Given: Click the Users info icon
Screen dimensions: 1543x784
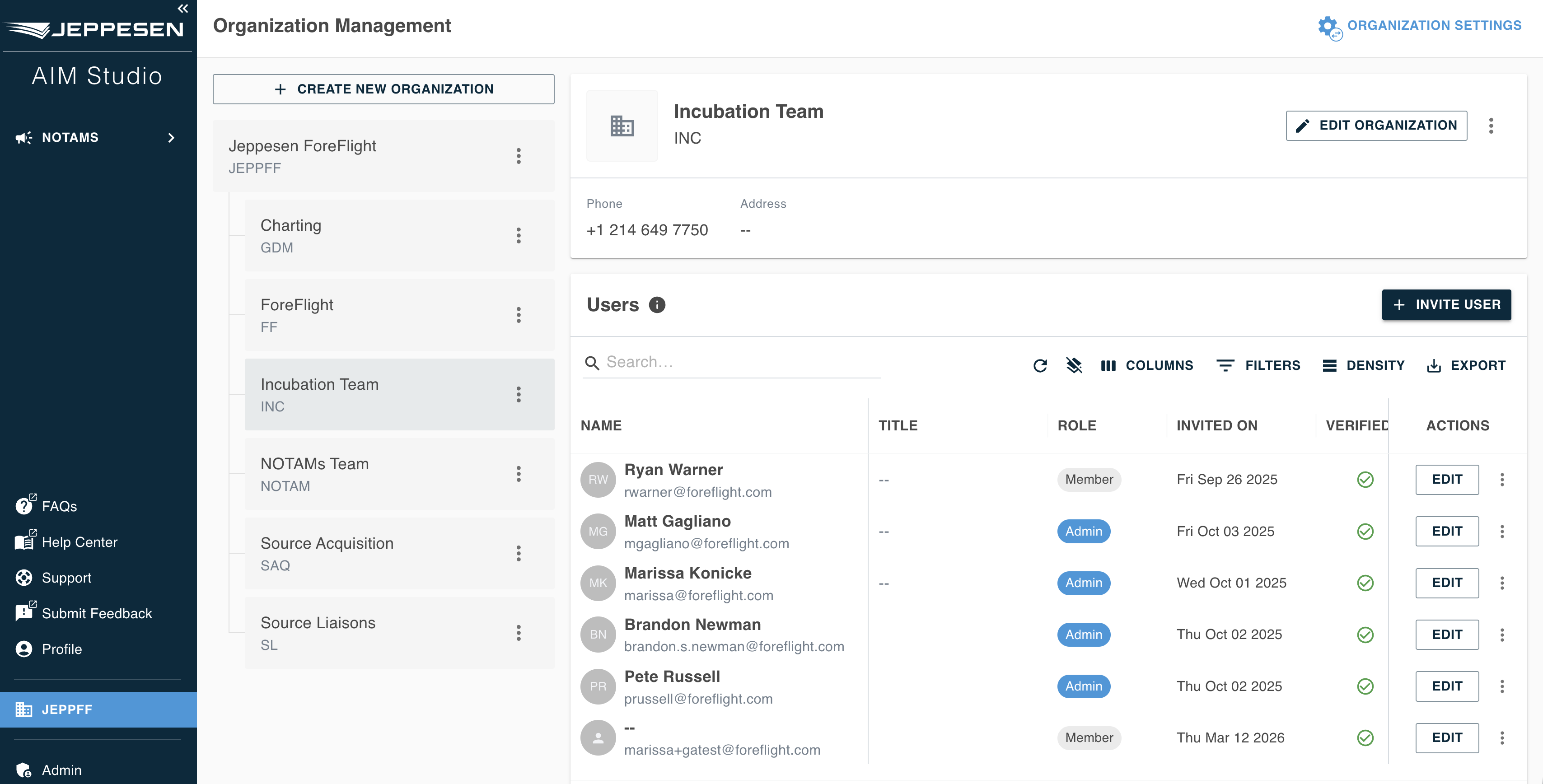Looking at the screenshot, I should [x=657, y=305].
